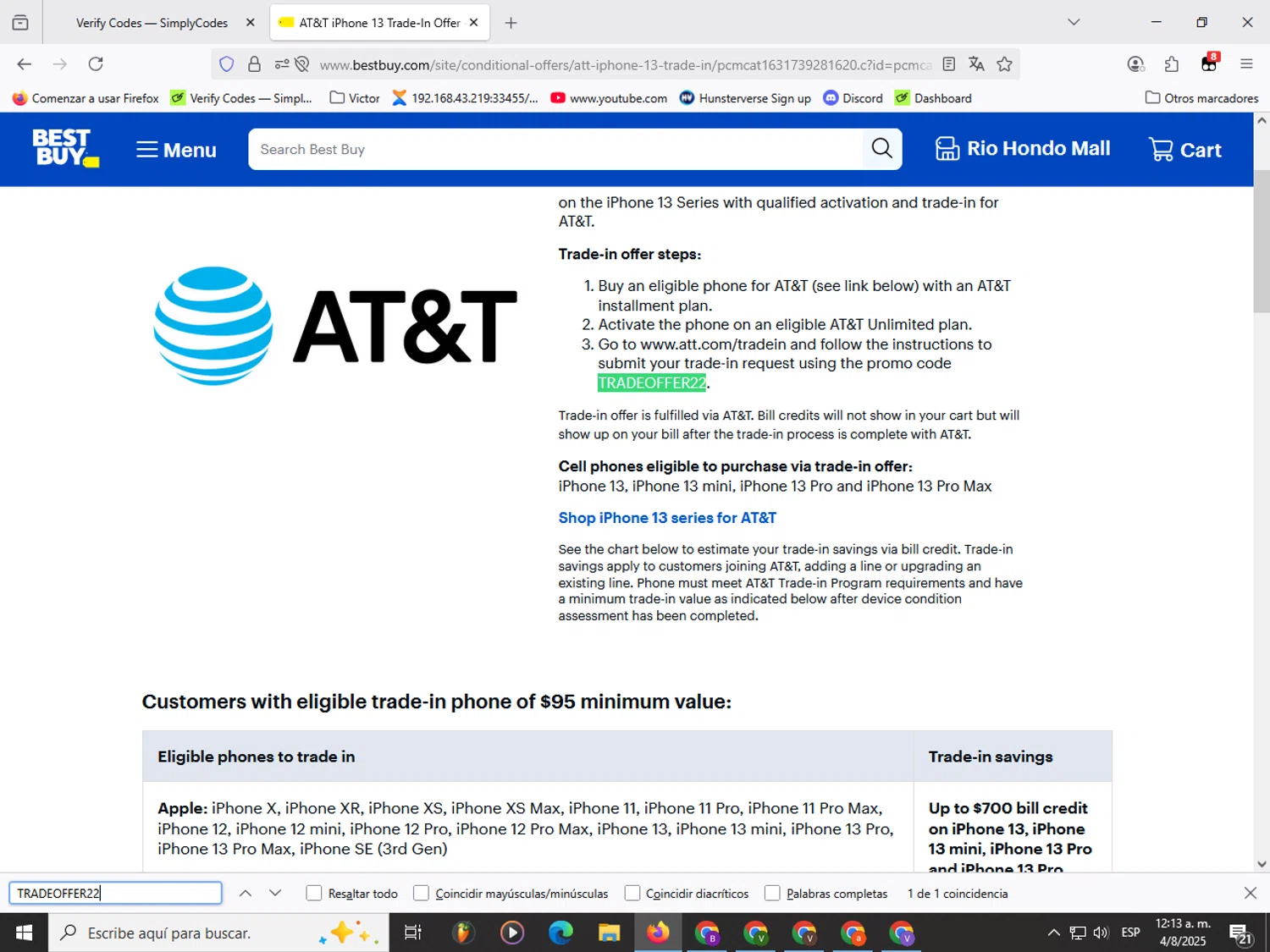1270x952 pixels.
Task: Close the find bar
Action: 1251,893
